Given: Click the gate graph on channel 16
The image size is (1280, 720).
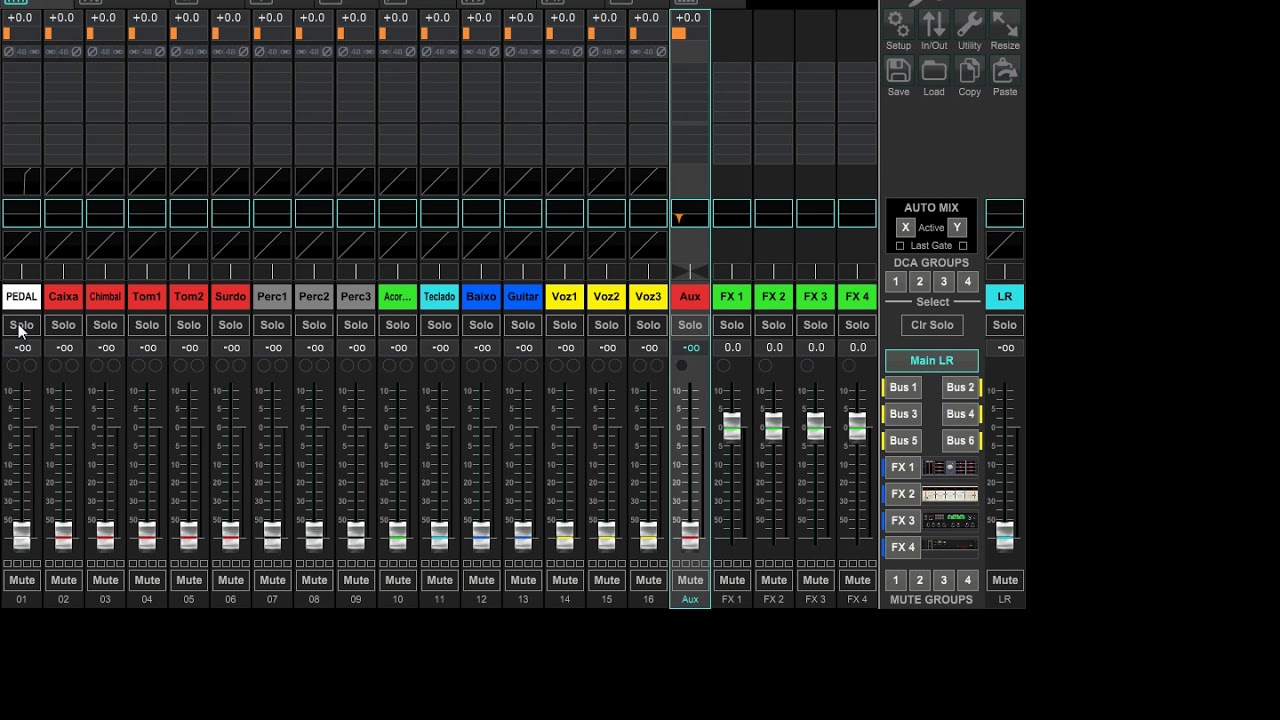Looking at the screenshot, I should pos(648,182).
